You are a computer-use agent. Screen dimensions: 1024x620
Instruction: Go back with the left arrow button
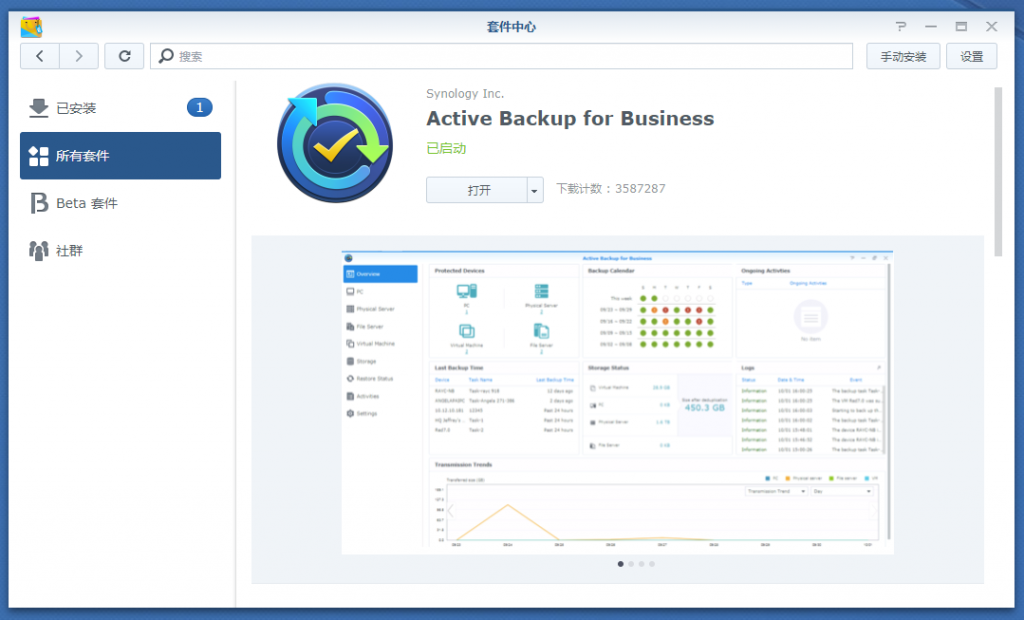(40, 56)
